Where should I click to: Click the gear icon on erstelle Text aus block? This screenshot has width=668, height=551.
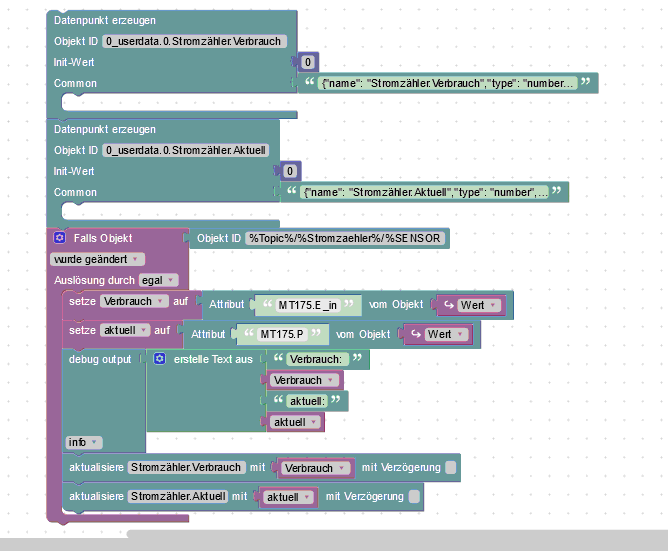pos(159,359)
